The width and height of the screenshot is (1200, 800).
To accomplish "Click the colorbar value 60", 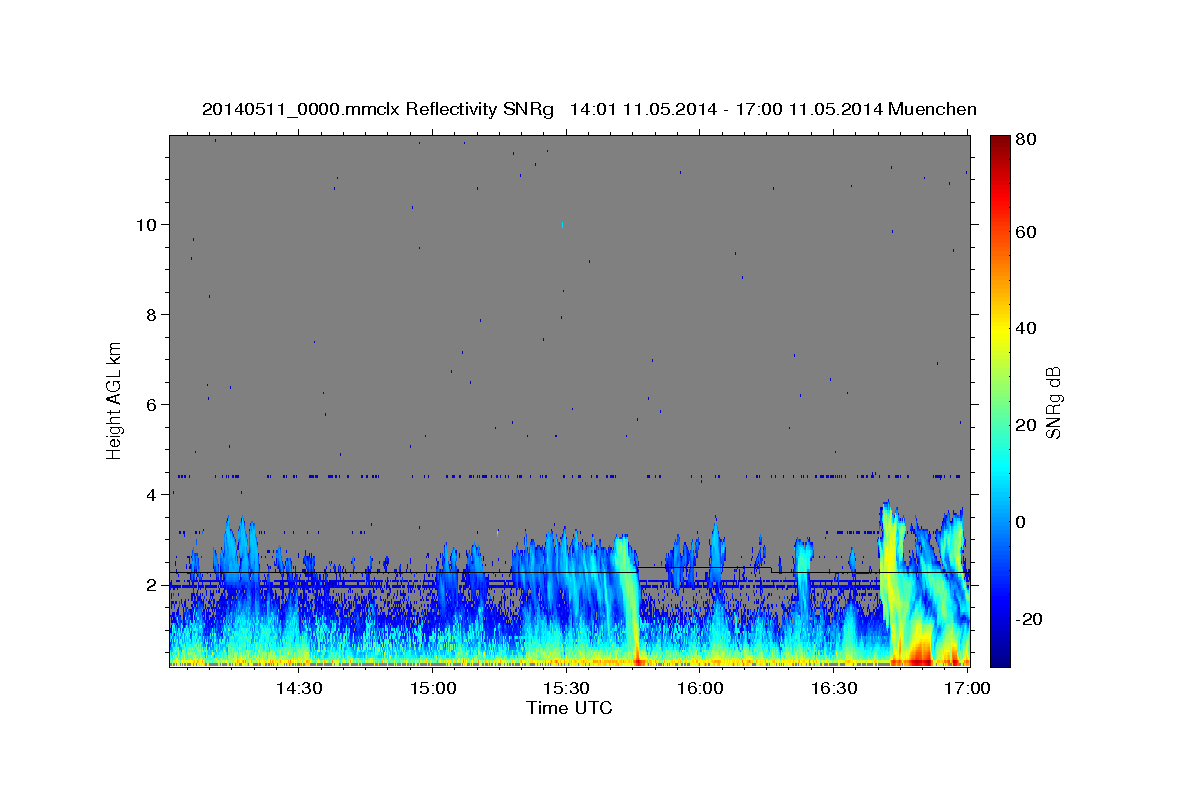I will pos(1025,232).
